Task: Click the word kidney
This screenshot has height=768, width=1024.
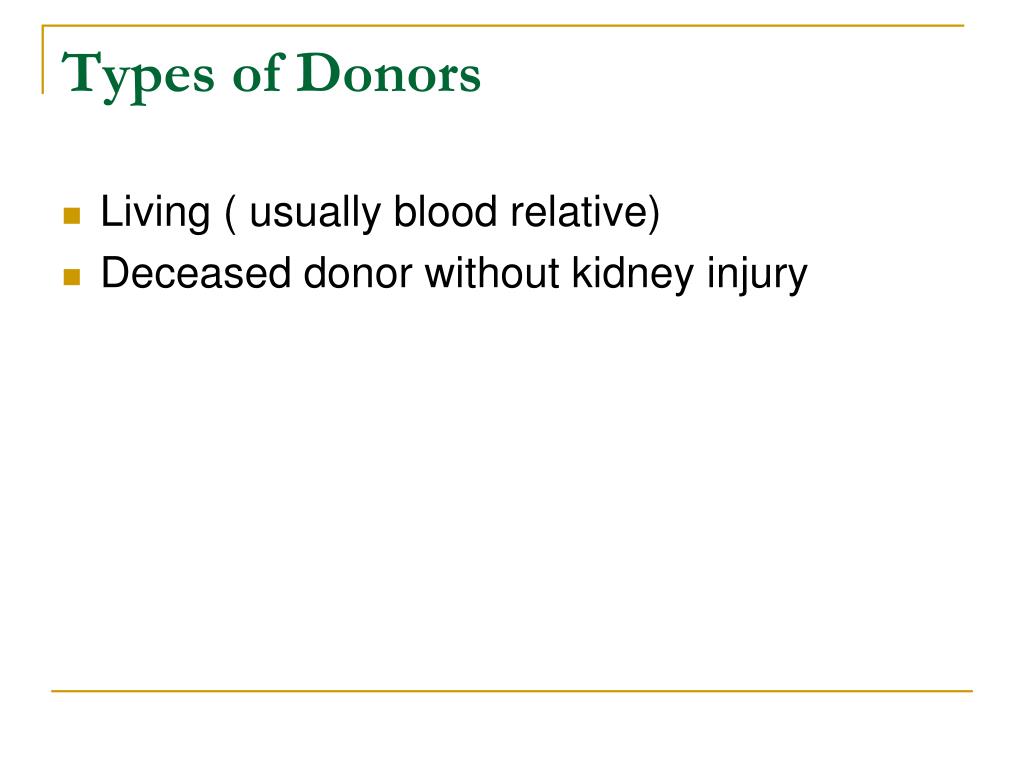Action: pyautogui.click(x=633, y=274)
